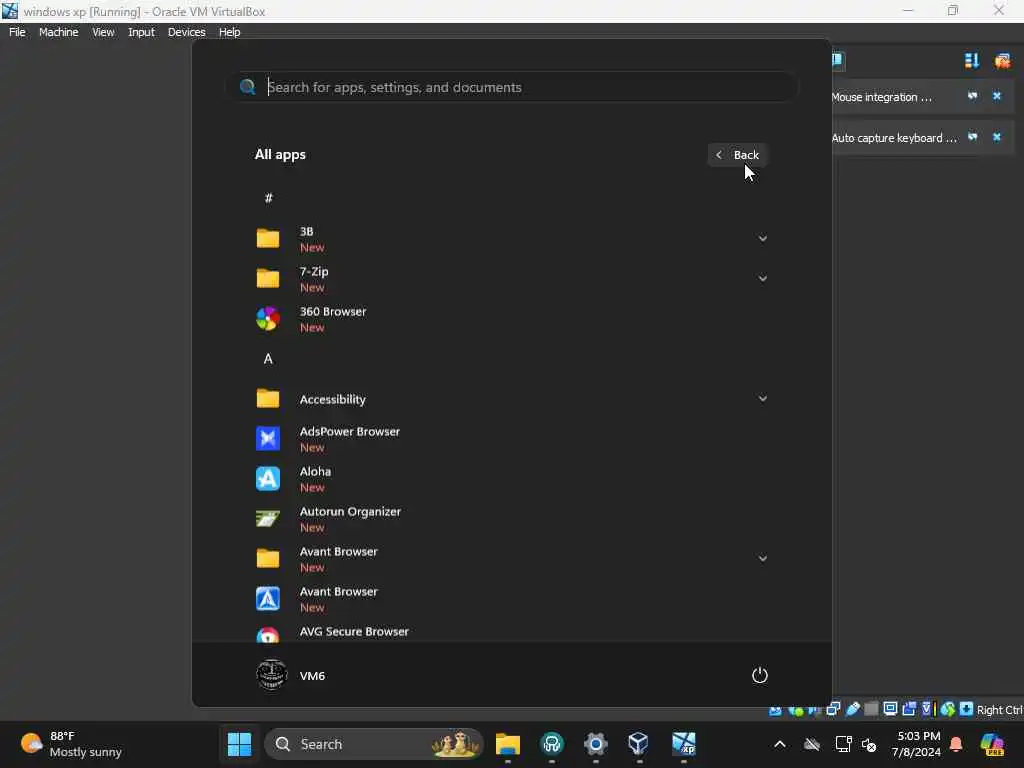Open the VM6 user account avatar

tap(271, 675)
